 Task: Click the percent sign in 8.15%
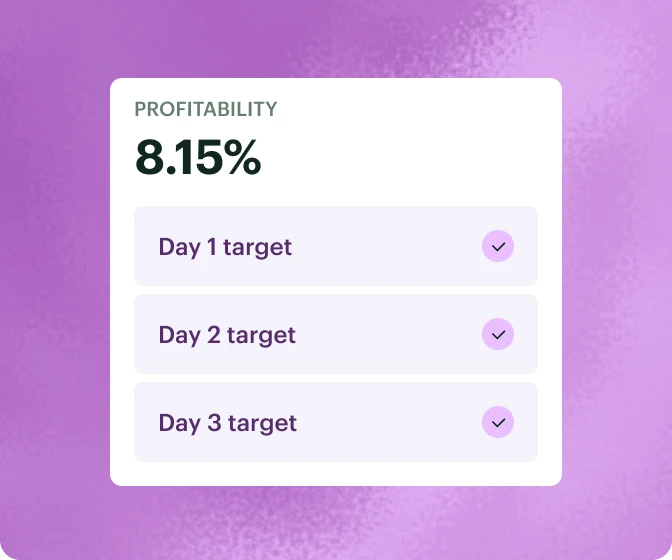point(242,157)
